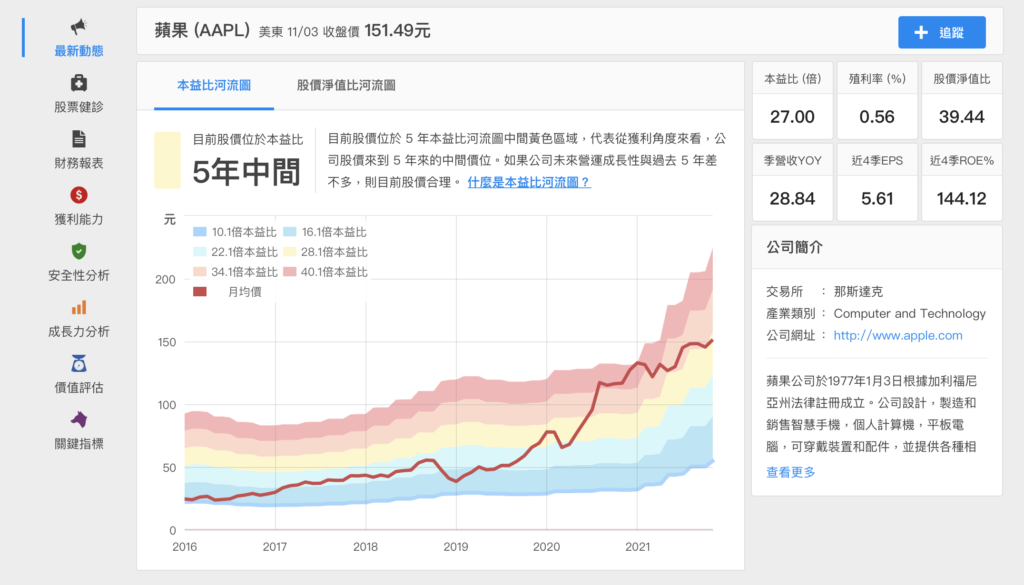Click the 2021 label on chart x-axis

coord(637,547)
